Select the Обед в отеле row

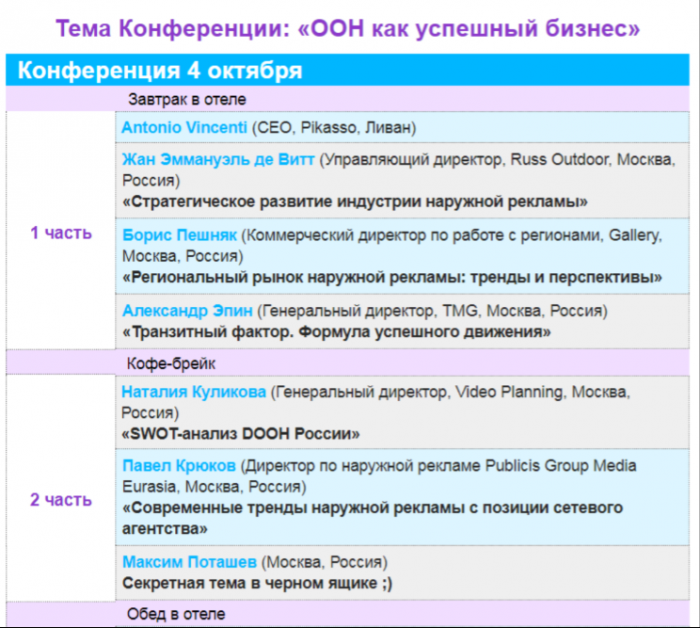click(347, 614)
